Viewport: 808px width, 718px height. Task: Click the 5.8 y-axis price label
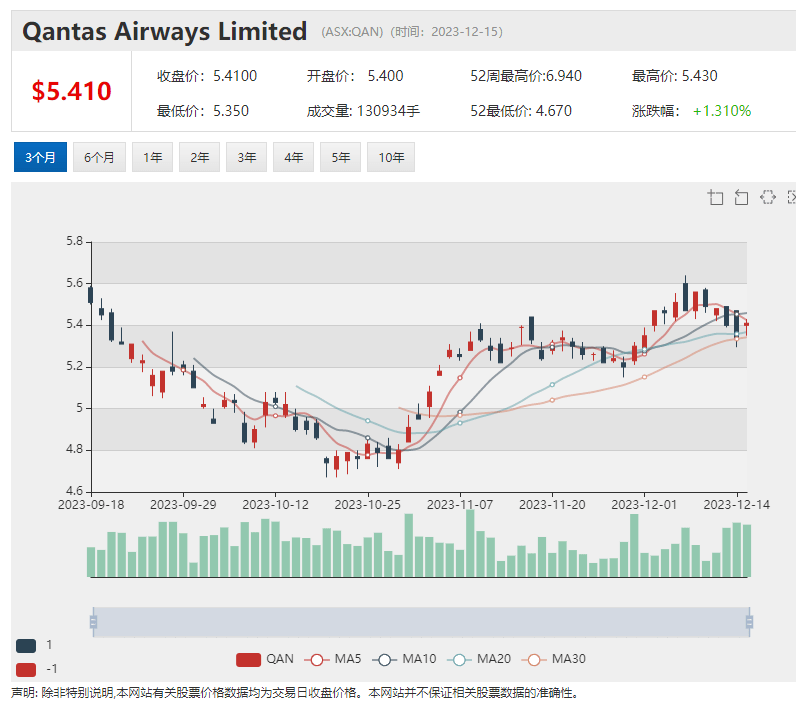pyautogui.click(x=74, y=241)
